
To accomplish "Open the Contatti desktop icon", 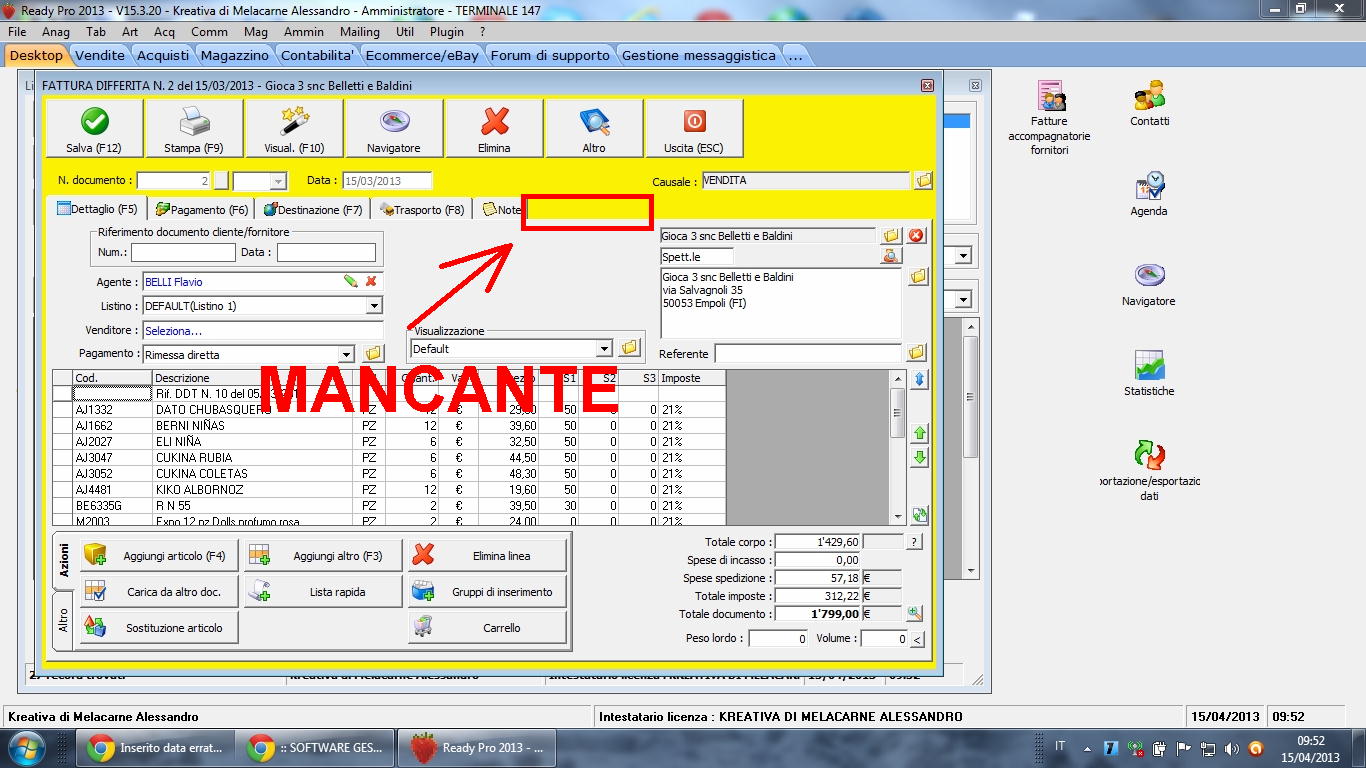I will point(1149,104).
